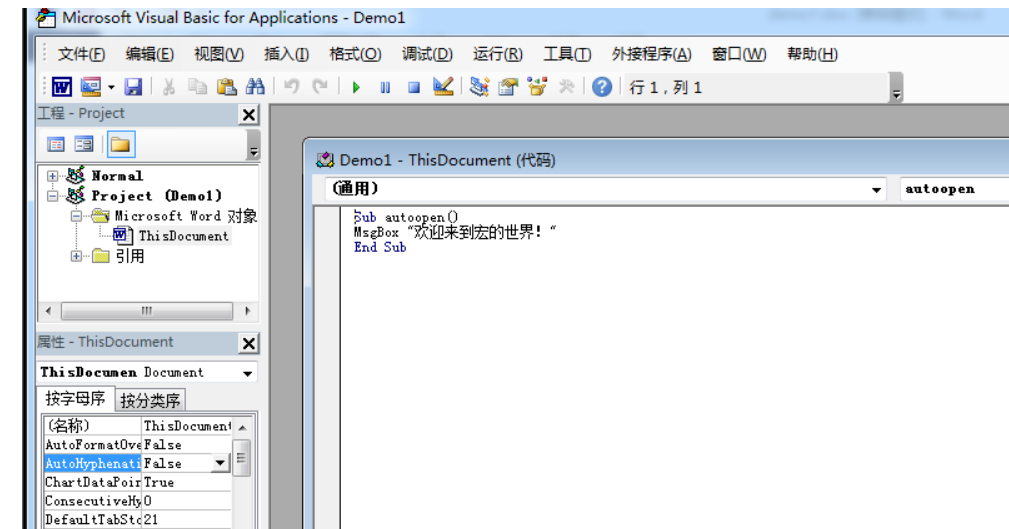This screenshot has height=529, width=1009.
Task: Click the Project tree horizontal scrollbar thumb
Action: [x=147, y=311]
